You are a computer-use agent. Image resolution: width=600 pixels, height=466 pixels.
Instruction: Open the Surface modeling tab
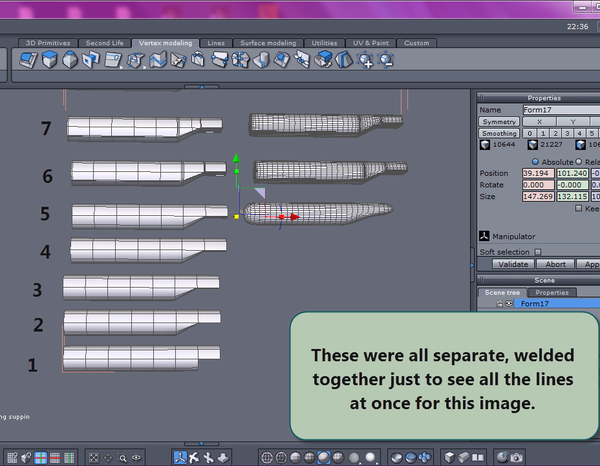[267, 43]
